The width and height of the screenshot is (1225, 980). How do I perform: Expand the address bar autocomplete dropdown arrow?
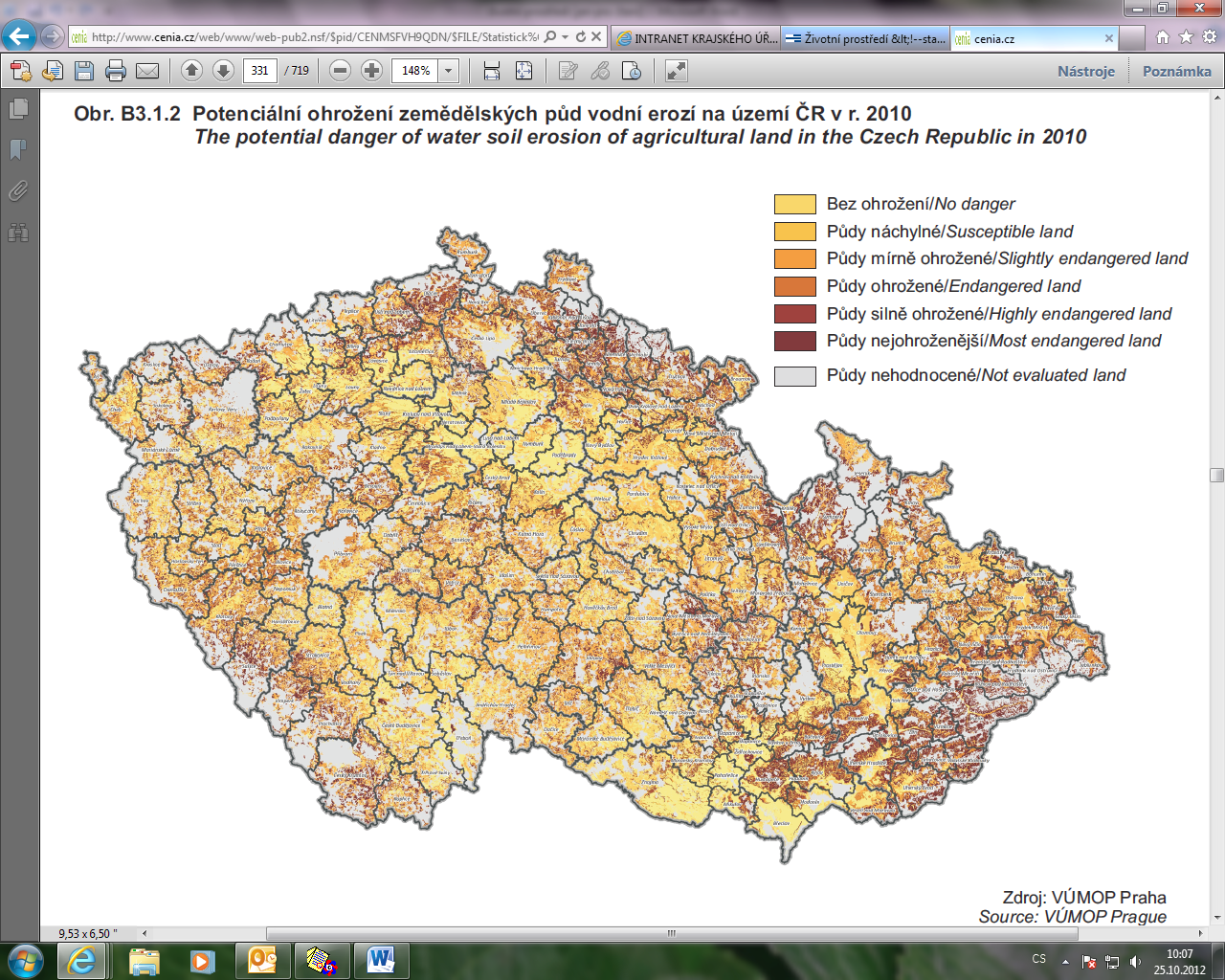pyautogui.click(x=566, y=37)
